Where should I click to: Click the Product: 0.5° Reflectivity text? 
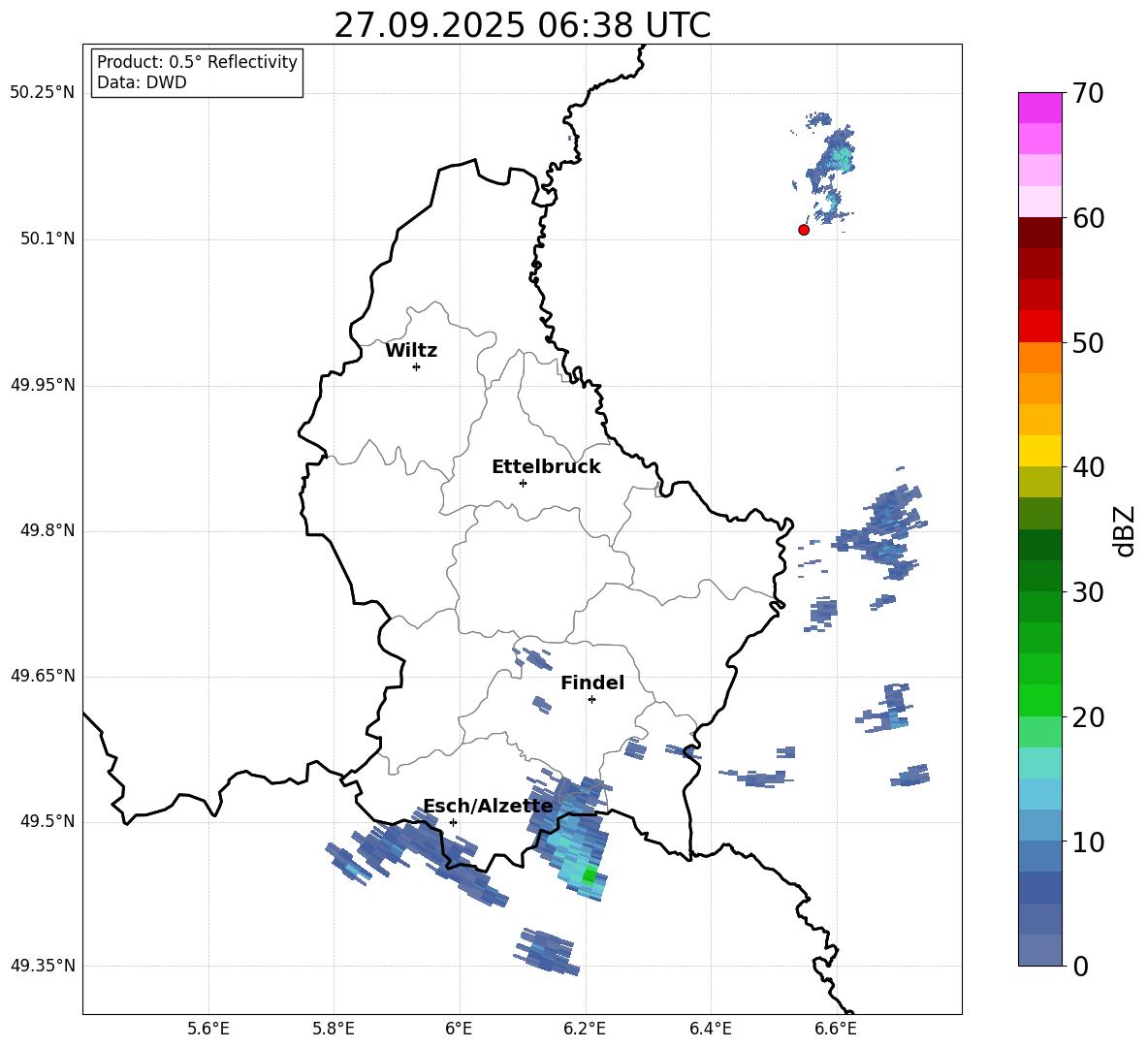click(x=197, y=61)
